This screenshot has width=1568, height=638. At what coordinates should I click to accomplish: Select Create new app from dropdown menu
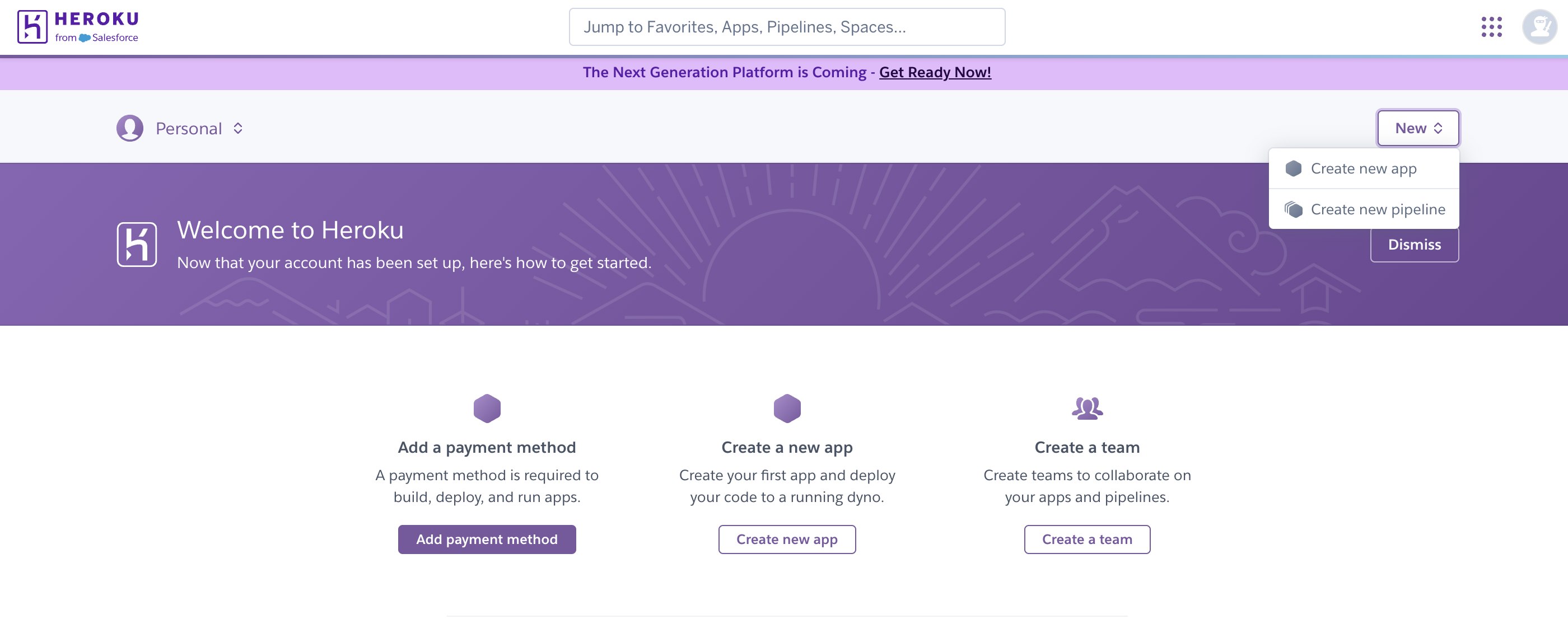(1363, 168)
